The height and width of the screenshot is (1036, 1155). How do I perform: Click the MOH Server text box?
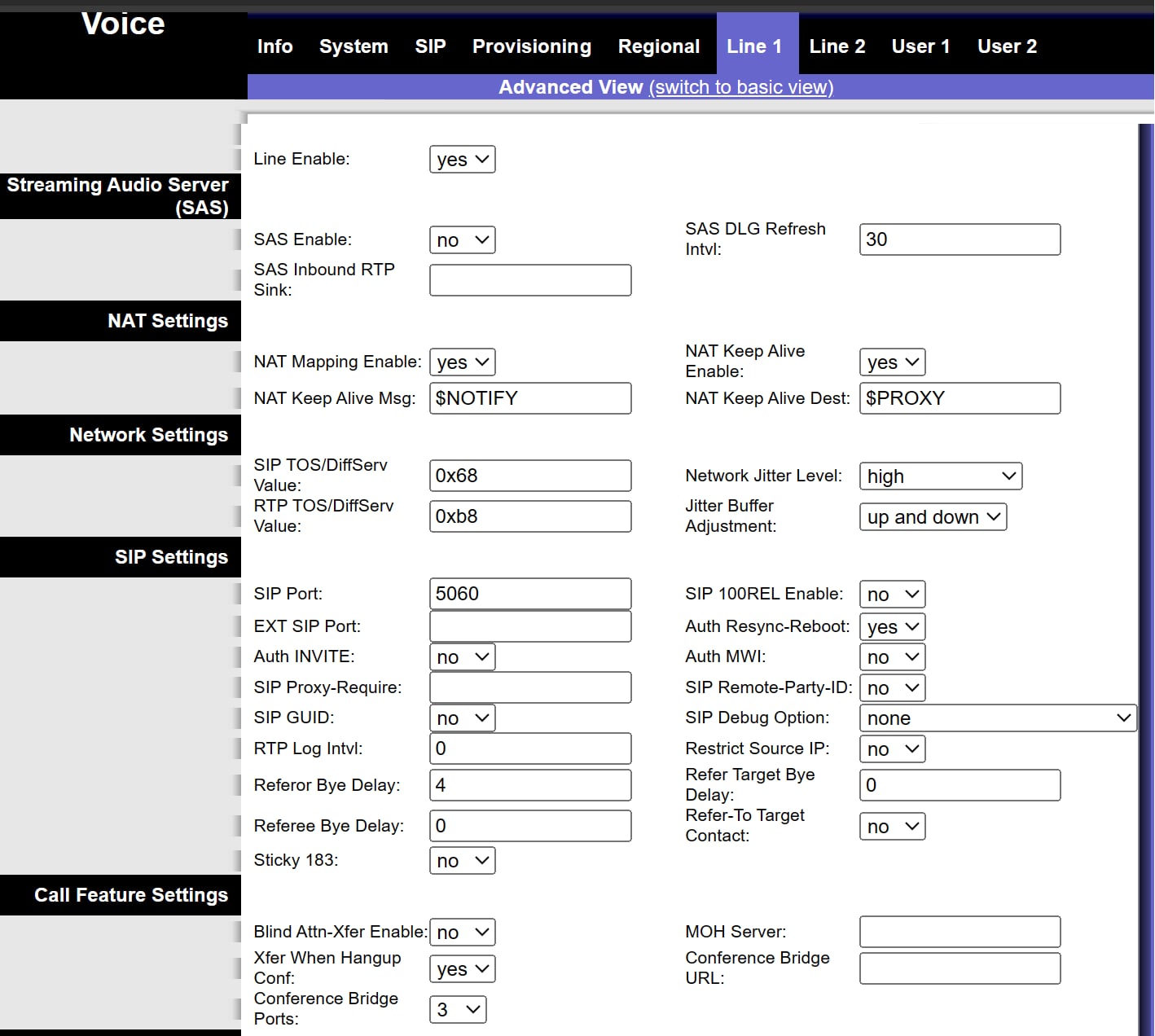(x=960, y=932)
